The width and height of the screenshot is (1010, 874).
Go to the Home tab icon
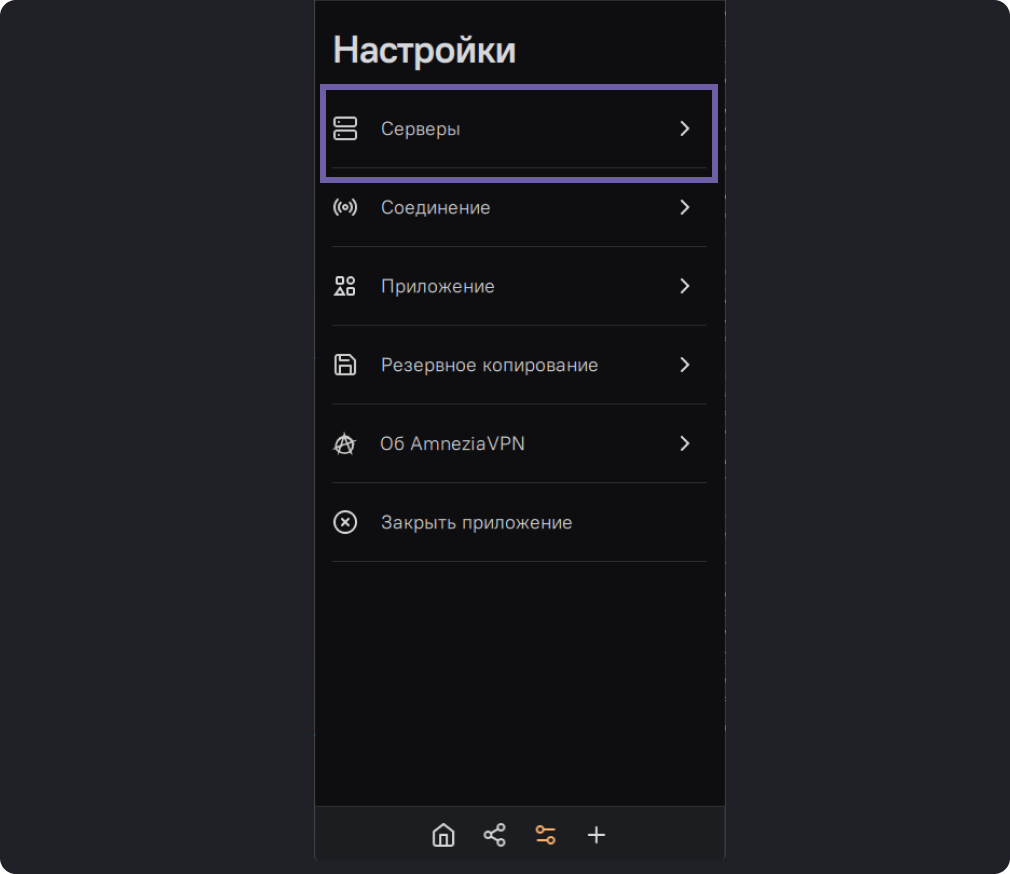pyautogui.click(x=443, y=835)
